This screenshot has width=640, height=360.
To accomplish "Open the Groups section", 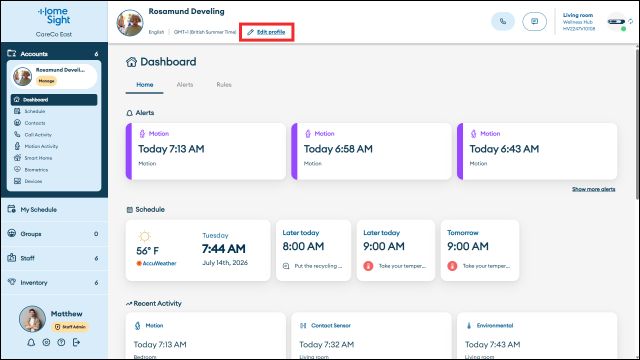I will 54,234.
